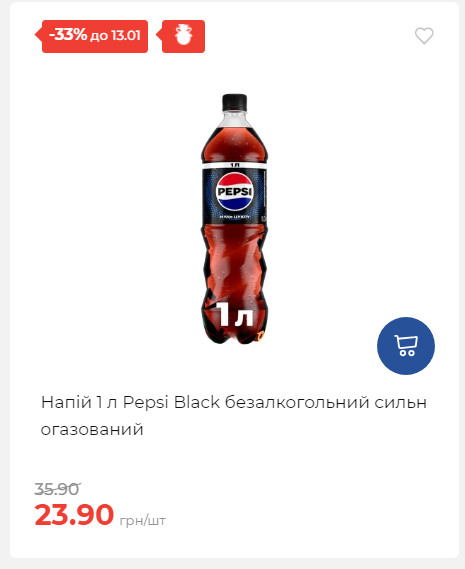Screen dimensions: 465x569
Task: Add Pepsi Black to shopping cart
Action: click(x=406, y=346)
